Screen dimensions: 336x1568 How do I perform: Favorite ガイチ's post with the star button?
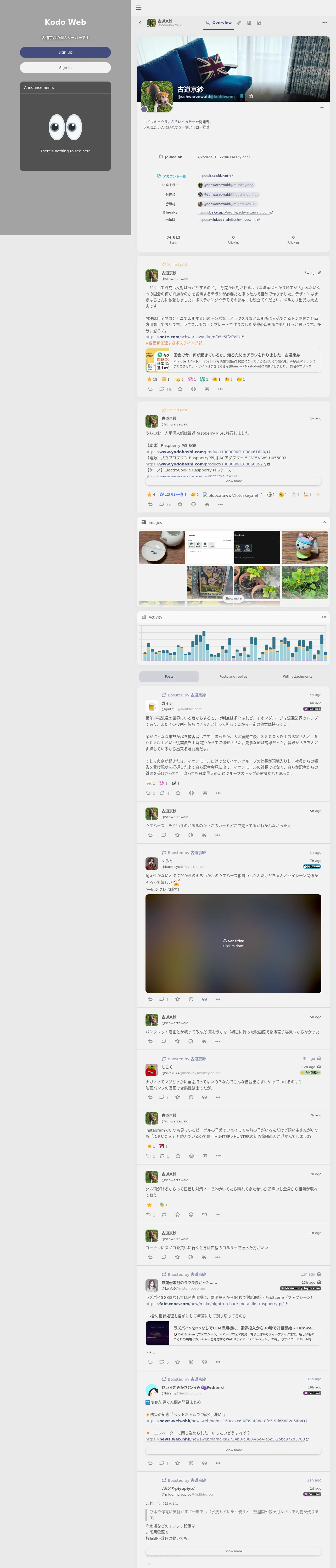[177, 793]
